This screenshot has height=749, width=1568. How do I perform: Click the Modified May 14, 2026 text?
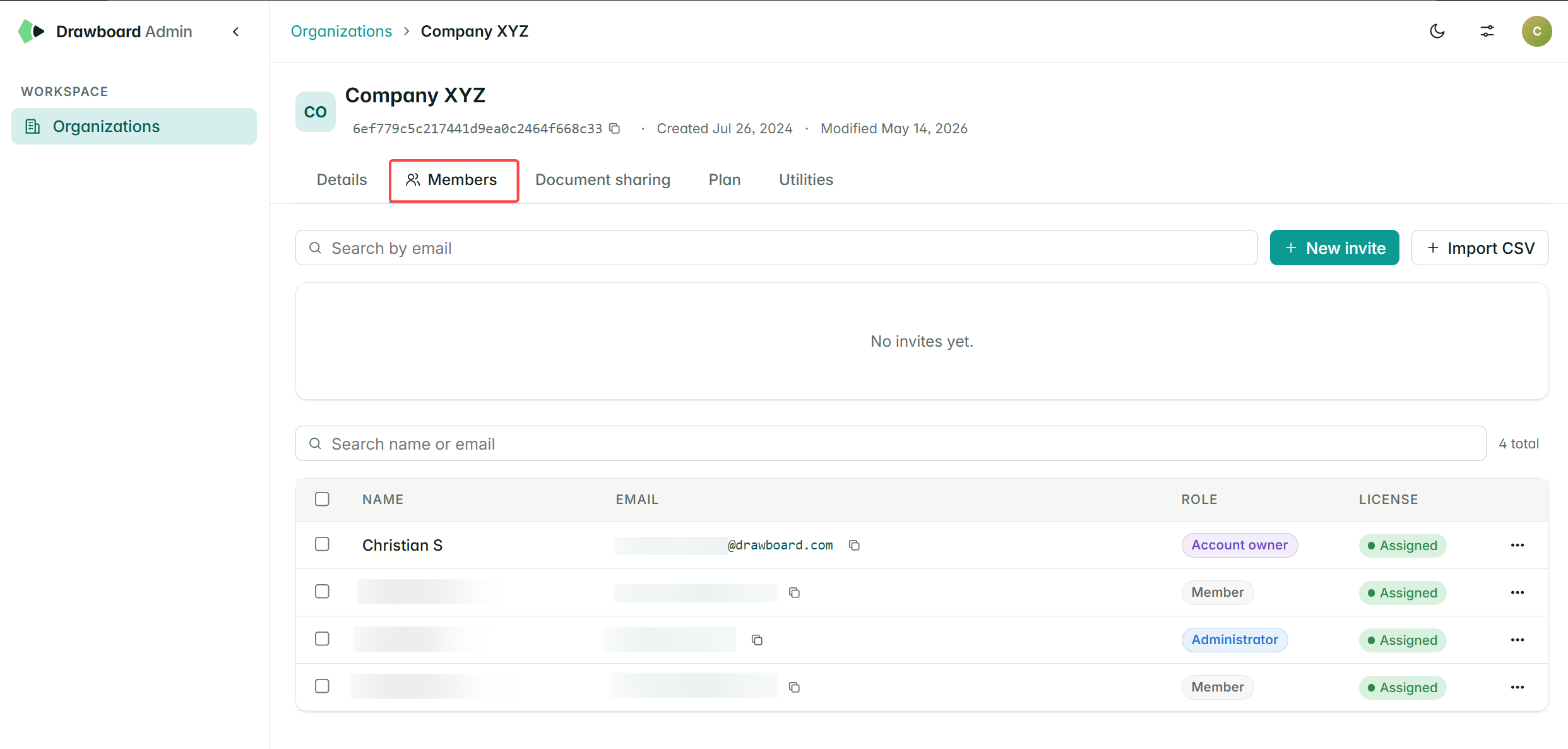pos(894,128)
